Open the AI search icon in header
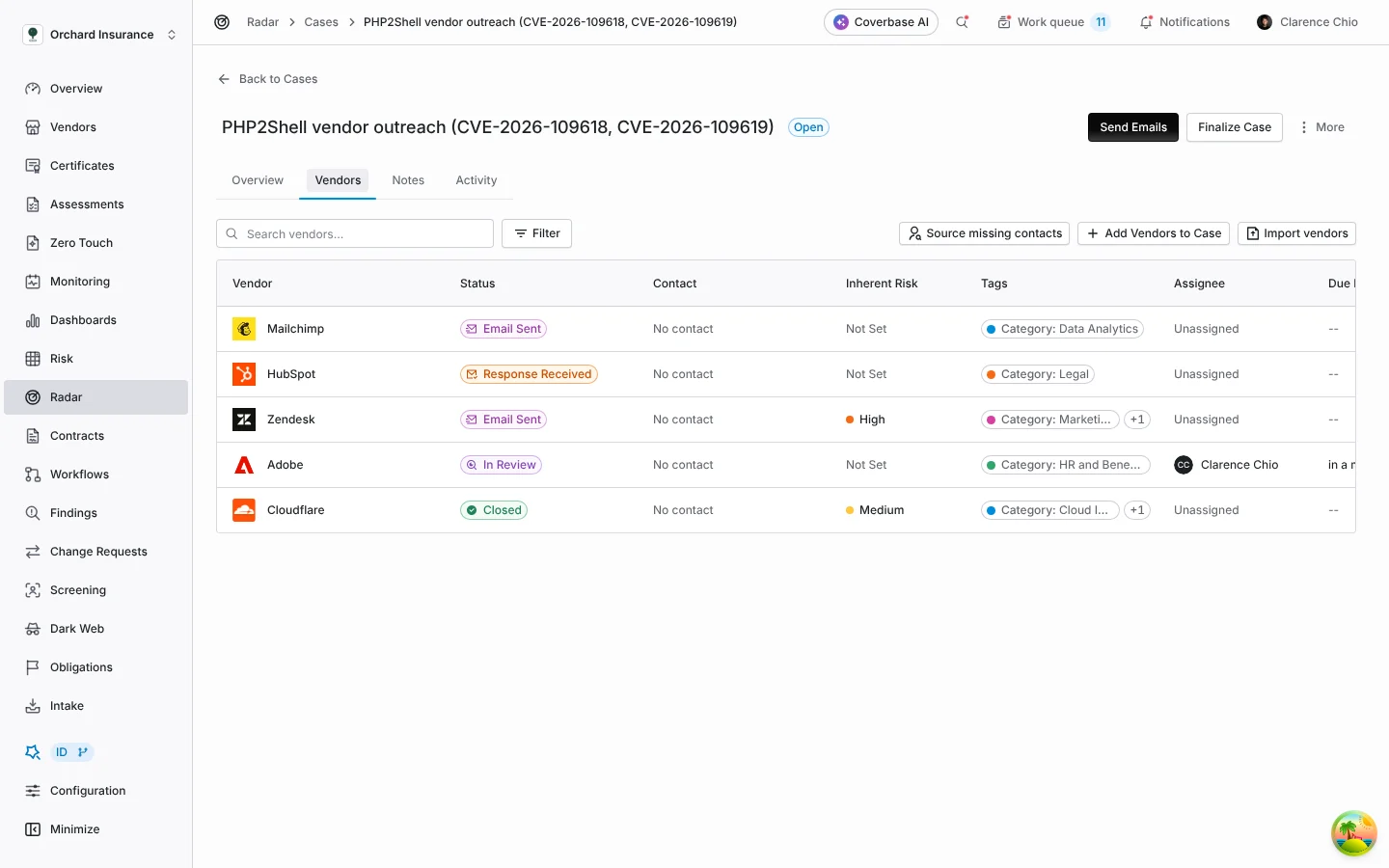Image resolution: width=1389 pixels, height=868 pixels. (x=962, y=22)
